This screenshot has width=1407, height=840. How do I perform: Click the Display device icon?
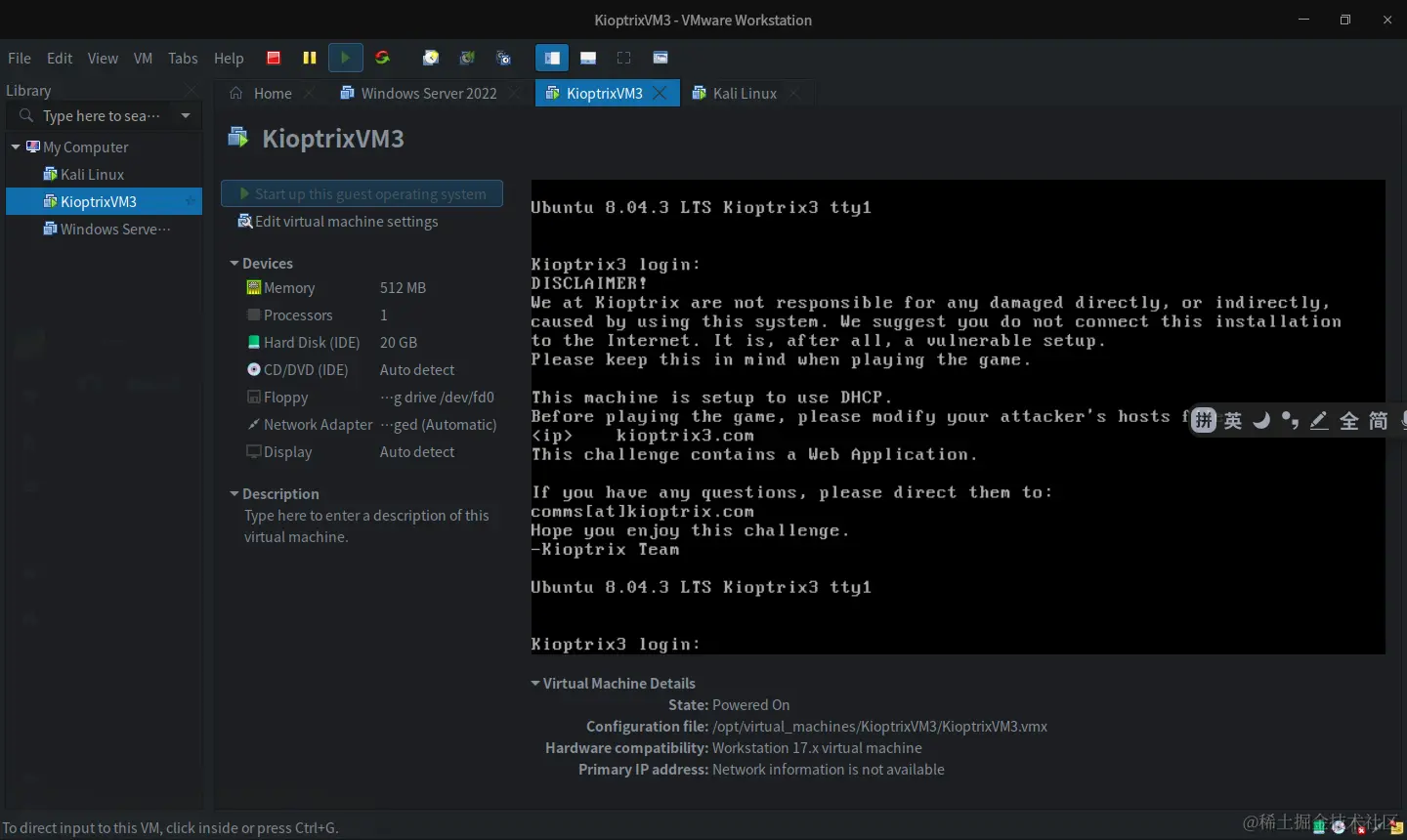tap(254, 452)
